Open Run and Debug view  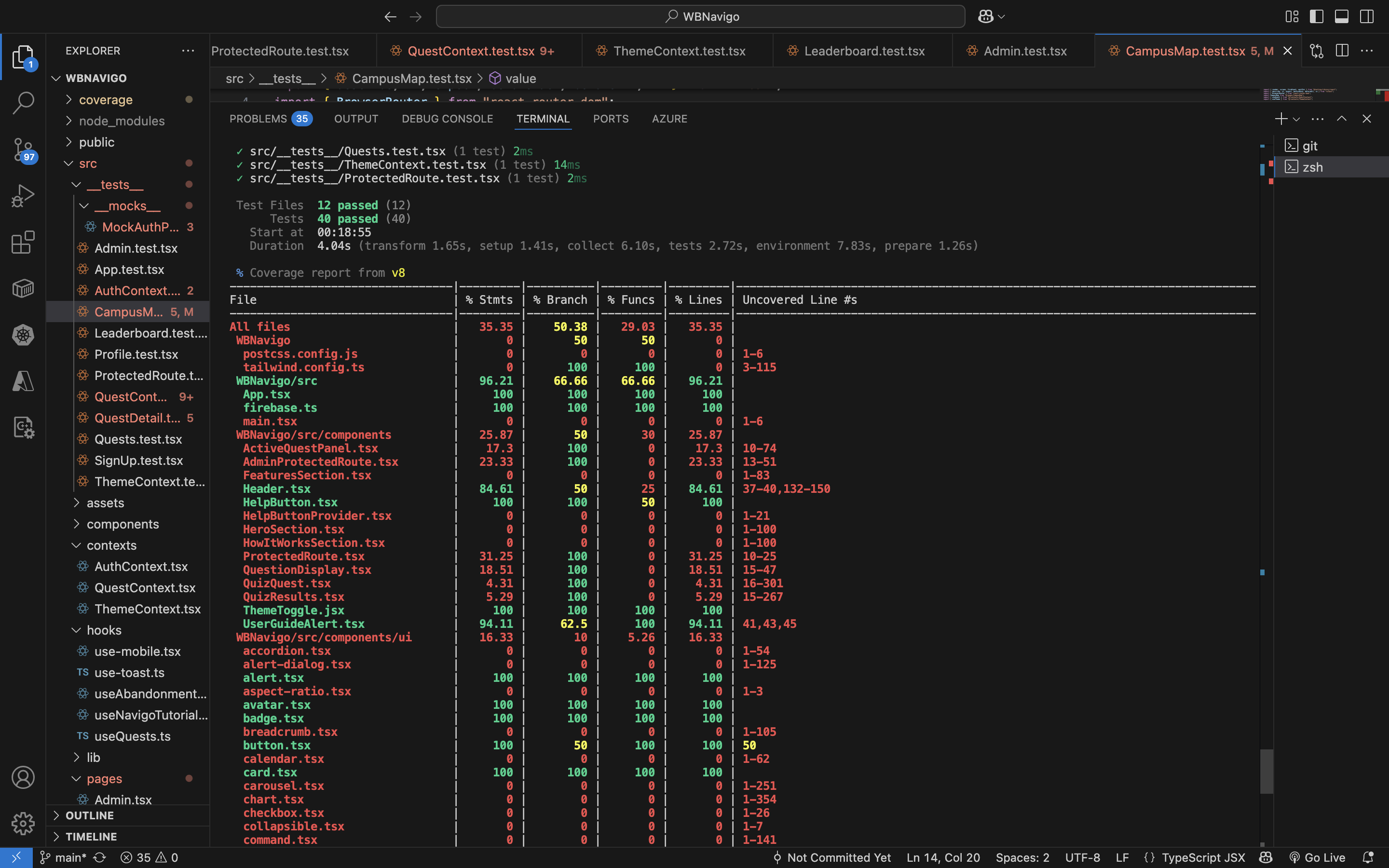click(x=23, y=196)
